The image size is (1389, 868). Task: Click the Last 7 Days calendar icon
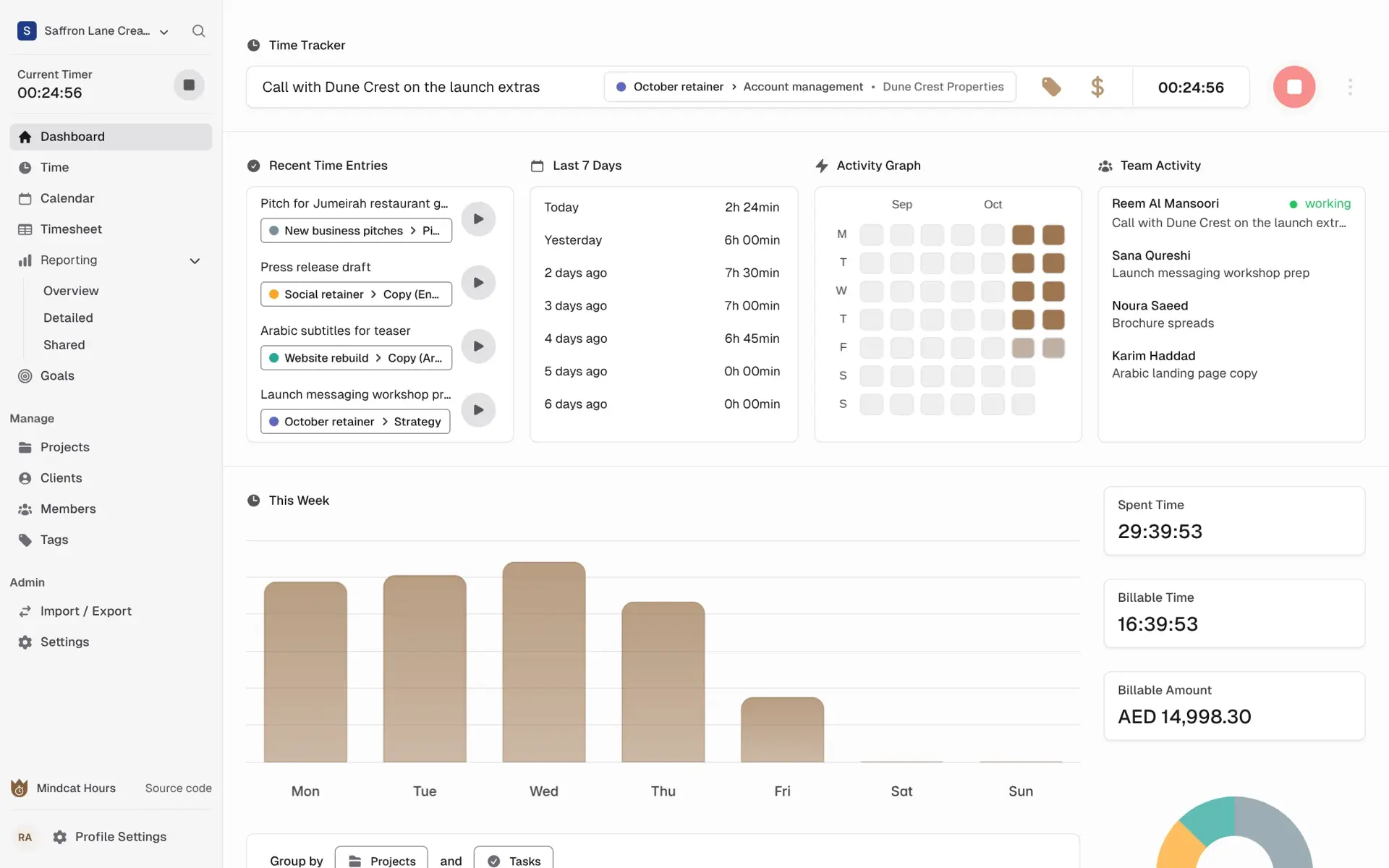[537, 166]
